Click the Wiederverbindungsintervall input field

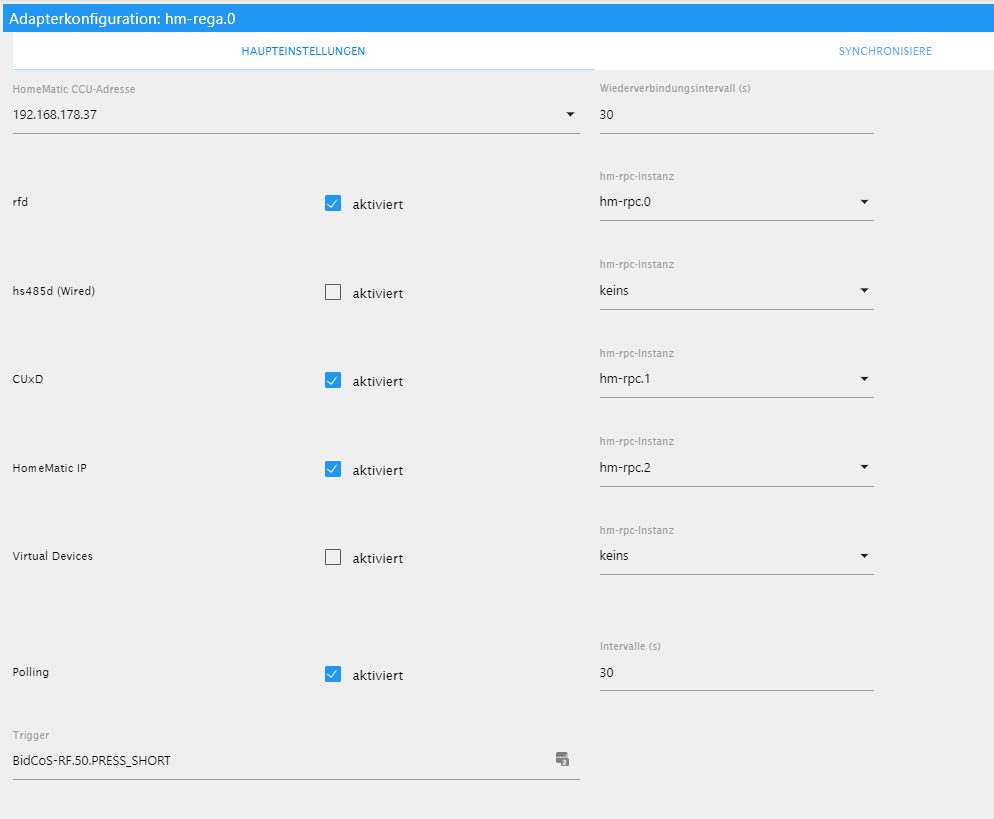[736, 115]
